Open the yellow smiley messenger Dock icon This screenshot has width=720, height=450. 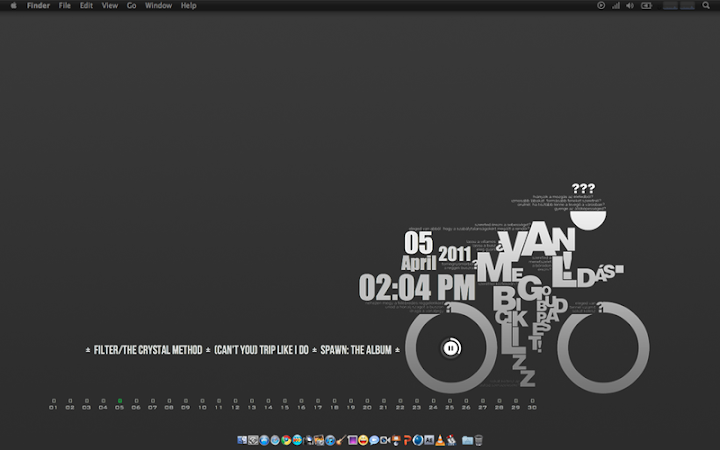tap(363, 440)
